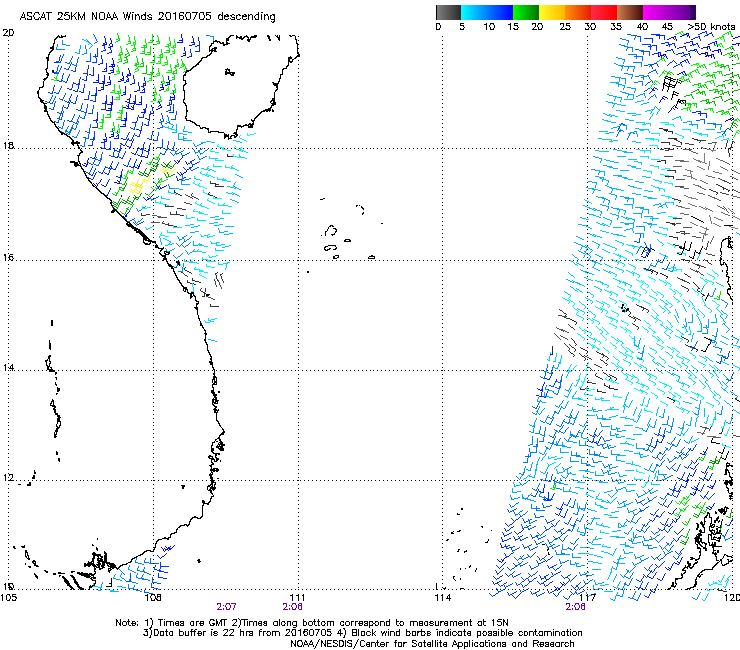Select the red 30–35 knots legend segment
This screenshot has width=740, height=650.
(604, 12)
